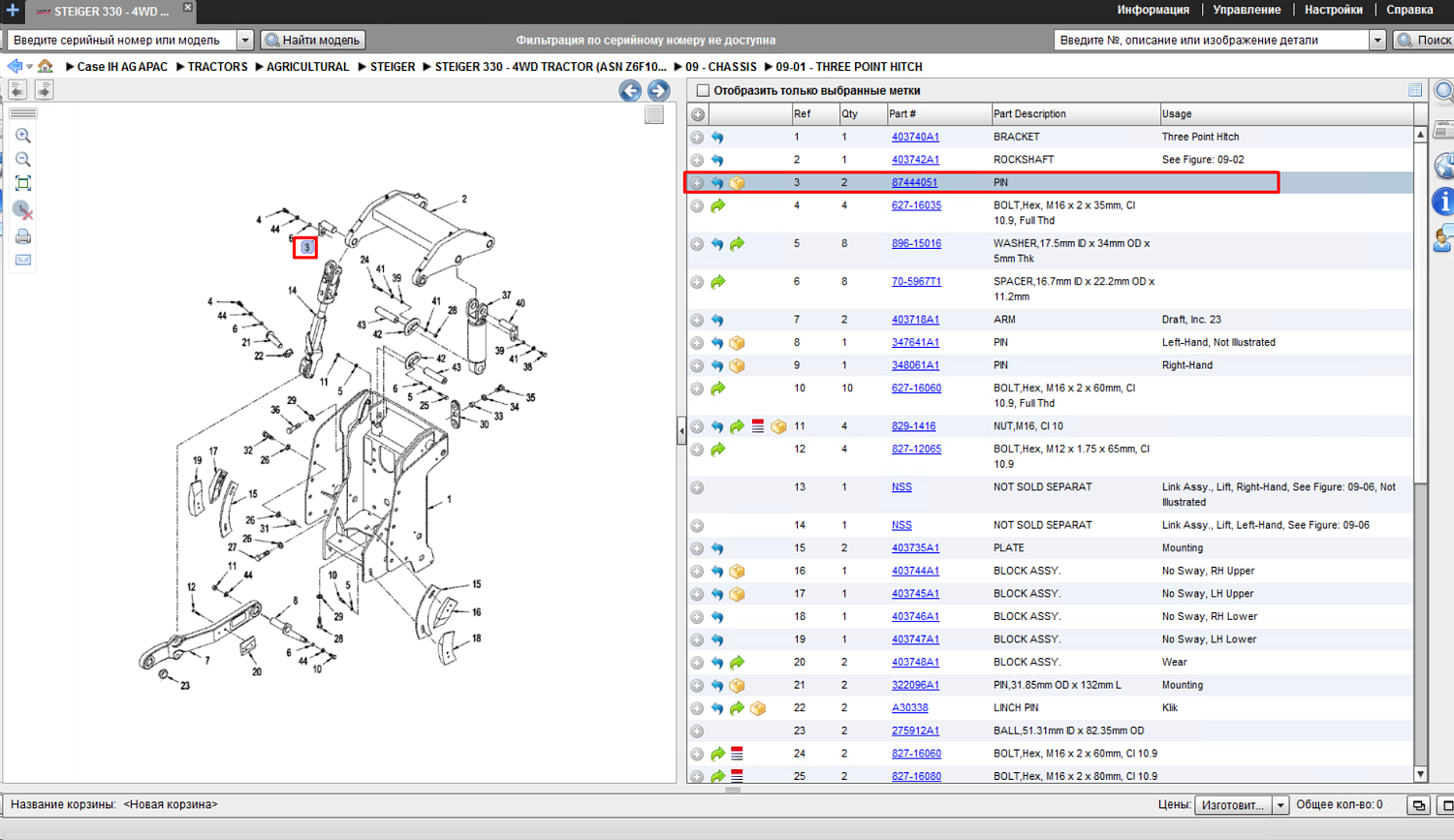
Task: Open the home catalog icon in breadcrumb
Action: pyautogui.click(x=46, y=67)
